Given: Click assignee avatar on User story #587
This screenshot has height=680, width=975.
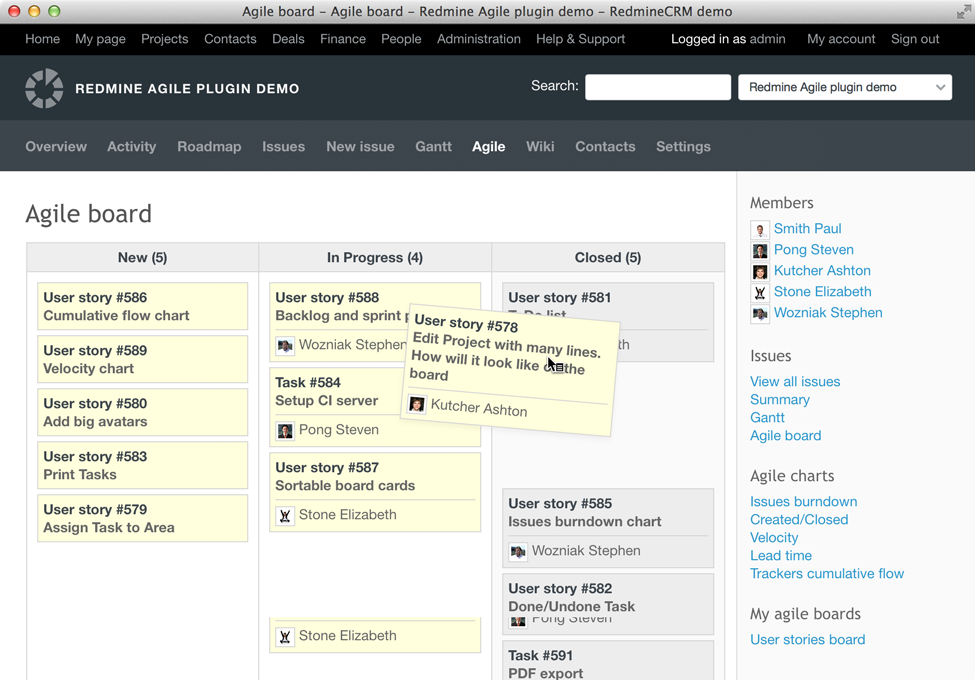Looking at the screenshot, I should [x=285, y=516].
